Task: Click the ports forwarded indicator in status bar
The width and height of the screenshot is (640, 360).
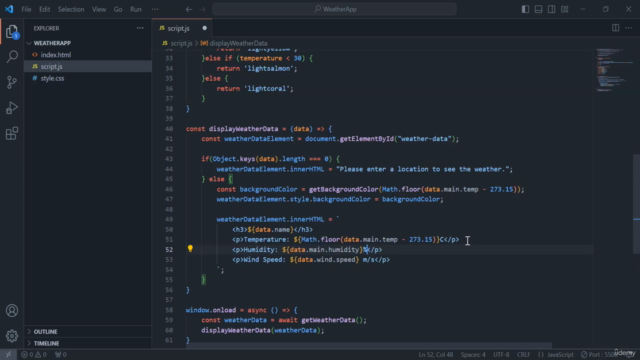Action: coord(60,354)
